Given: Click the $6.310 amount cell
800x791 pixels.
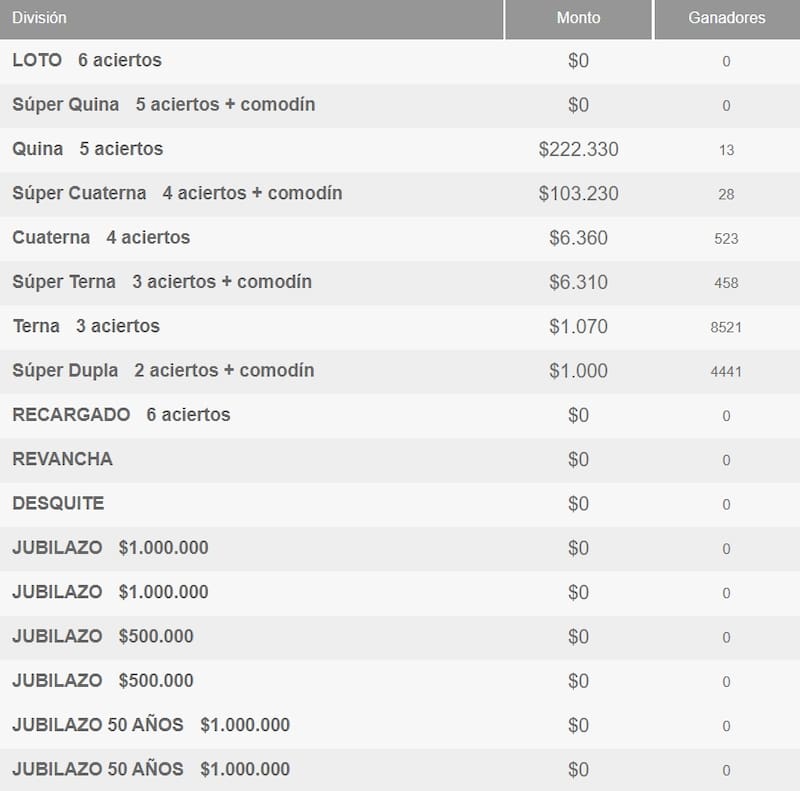Looking at the screenshot, I should click(578, 282).
